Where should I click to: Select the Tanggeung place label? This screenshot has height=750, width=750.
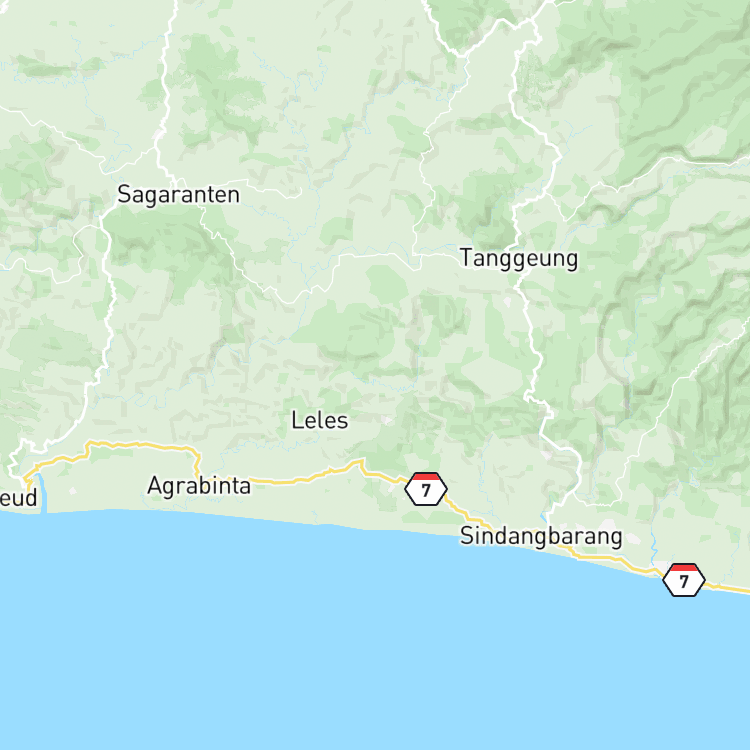point(519,259)
